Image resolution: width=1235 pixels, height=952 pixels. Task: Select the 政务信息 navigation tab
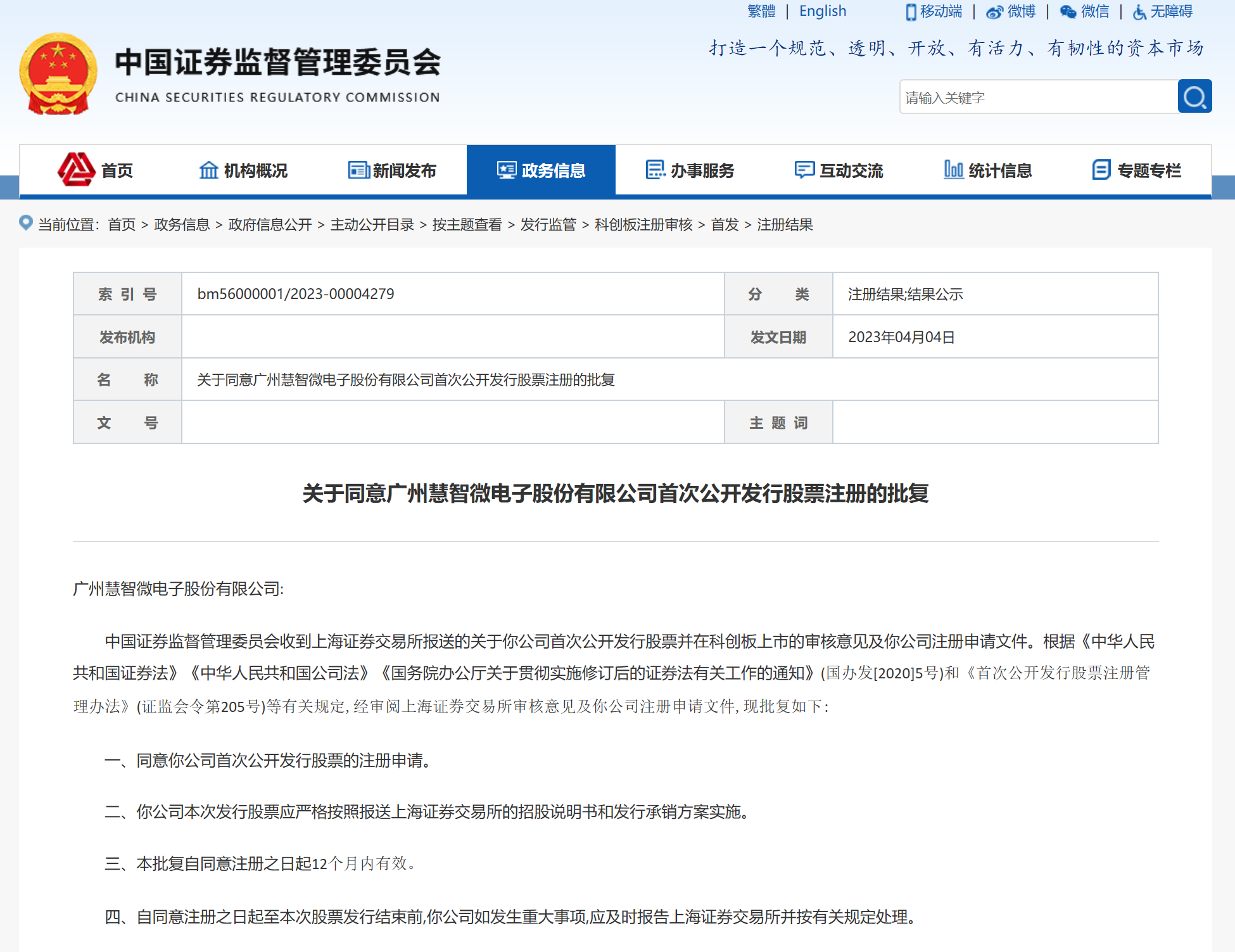tap(541, 170)
